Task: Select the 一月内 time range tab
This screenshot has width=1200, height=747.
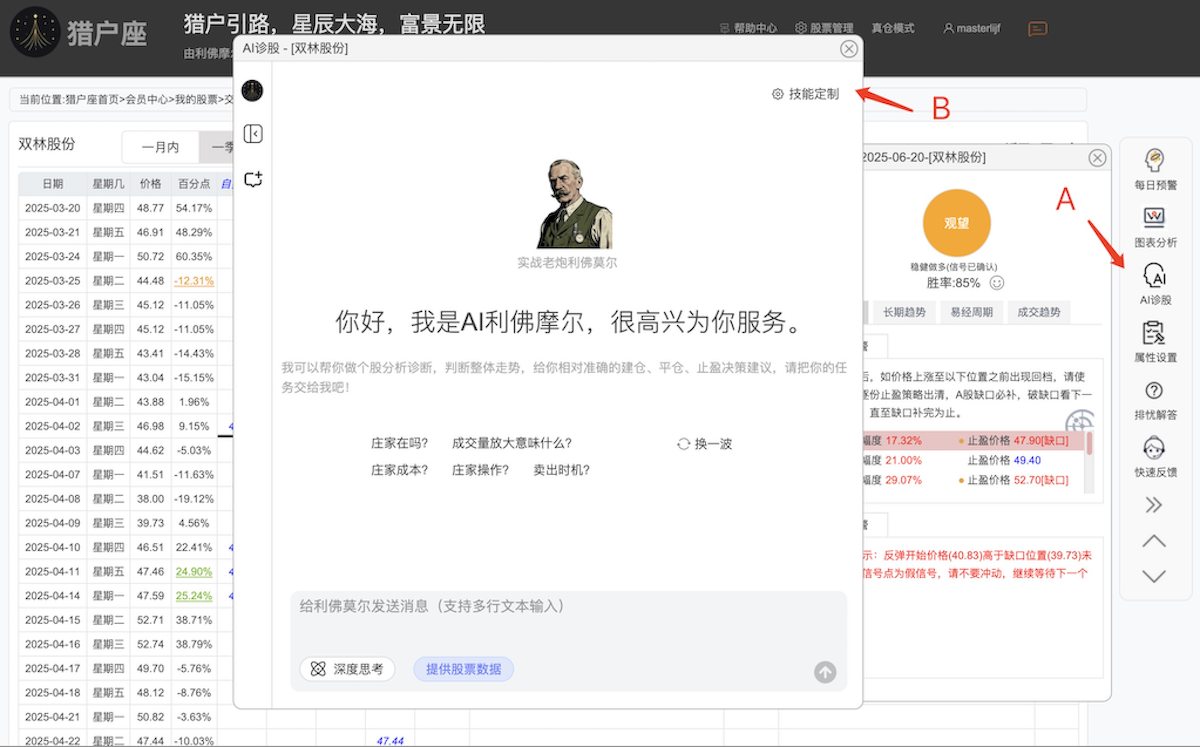Action: (160, 147)
